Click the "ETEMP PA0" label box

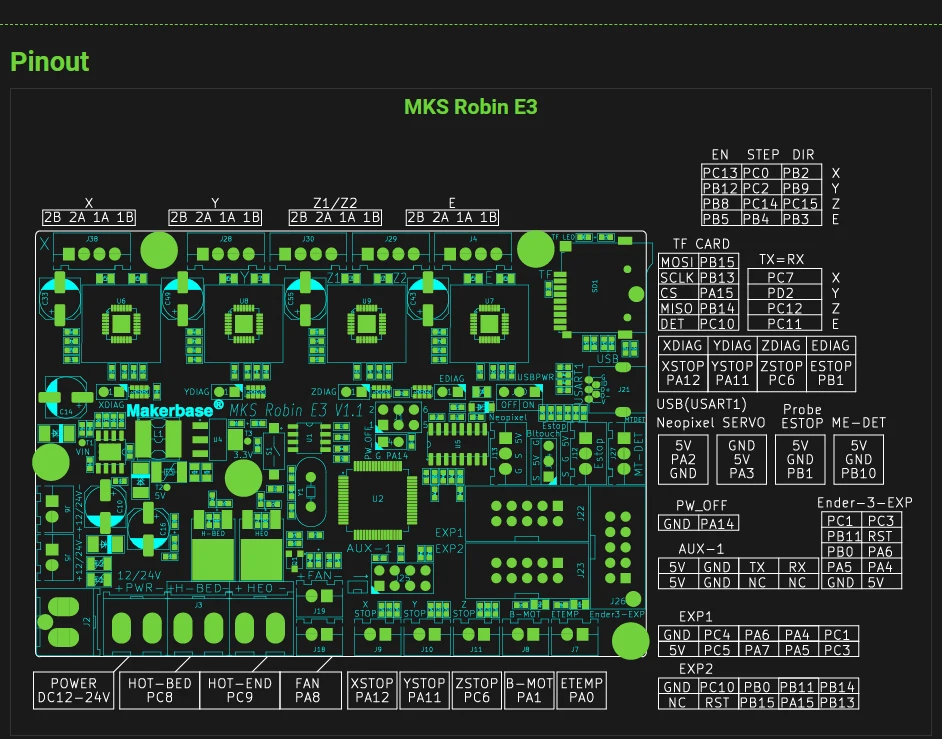[582, 690]
